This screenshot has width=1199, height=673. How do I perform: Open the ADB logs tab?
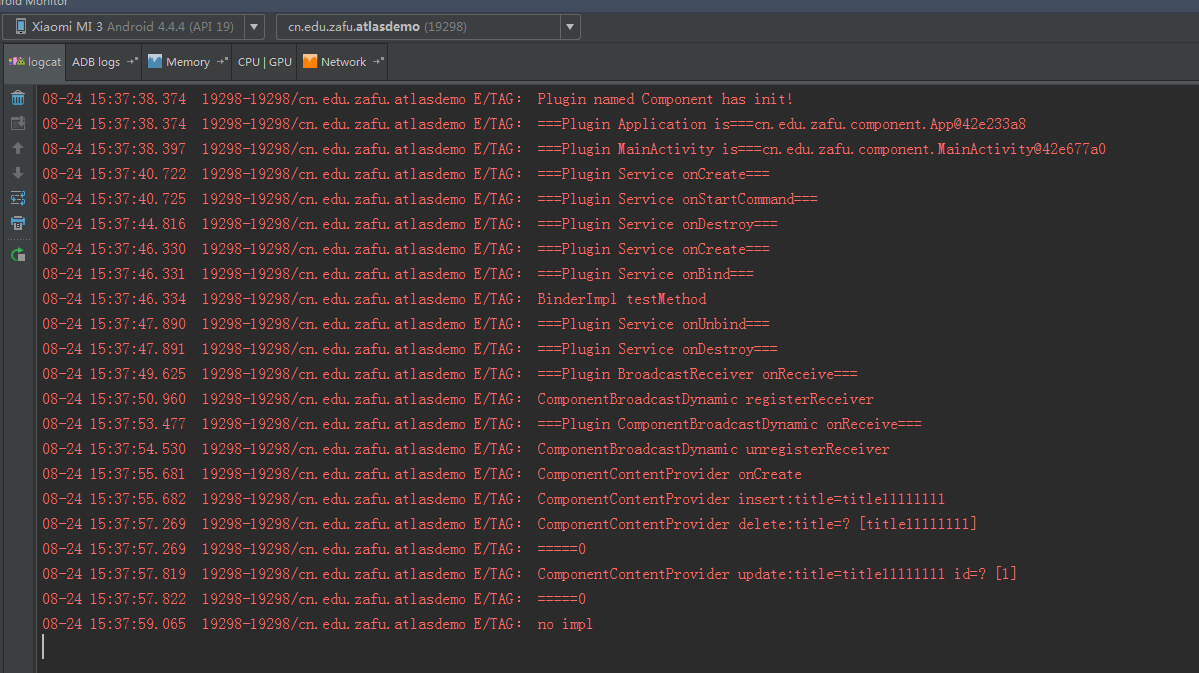(96, 62)
